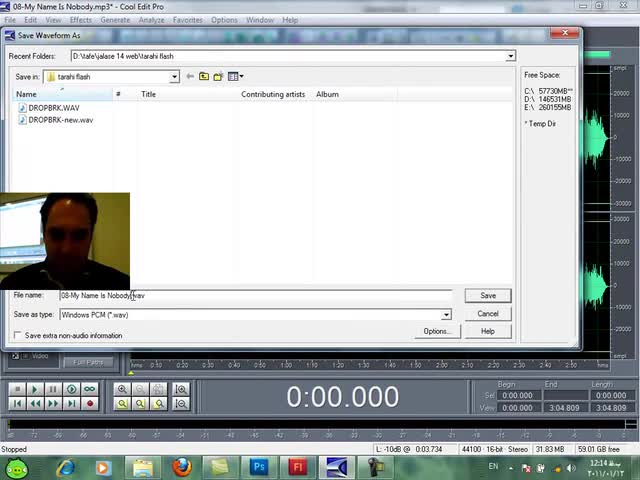Viewport: 640px width, 480px height.
Task: Enable looped playback with the infinity button
Action: click(x=89, y=389)
